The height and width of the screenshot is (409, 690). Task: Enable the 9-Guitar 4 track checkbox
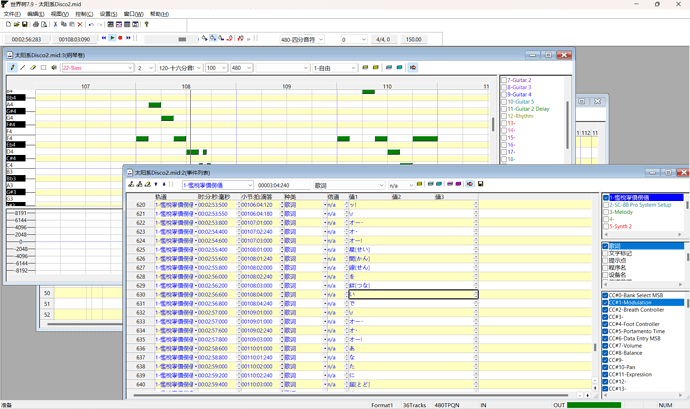504,95
